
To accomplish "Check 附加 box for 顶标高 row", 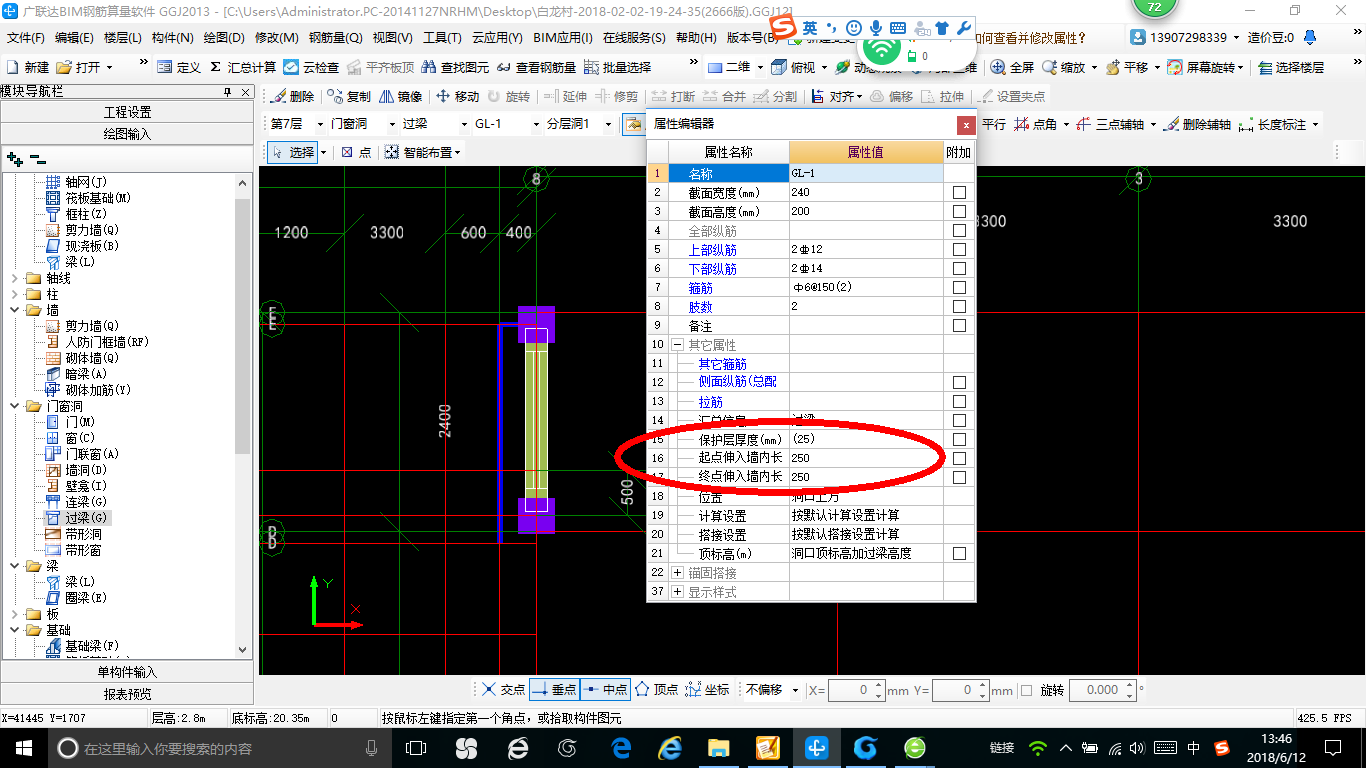I will point(959,553).
